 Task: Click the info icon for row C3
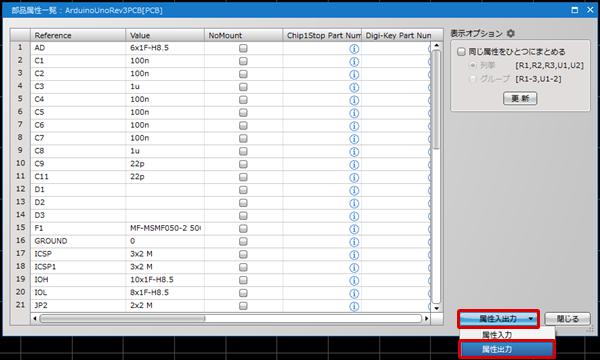tap(354, 87)
